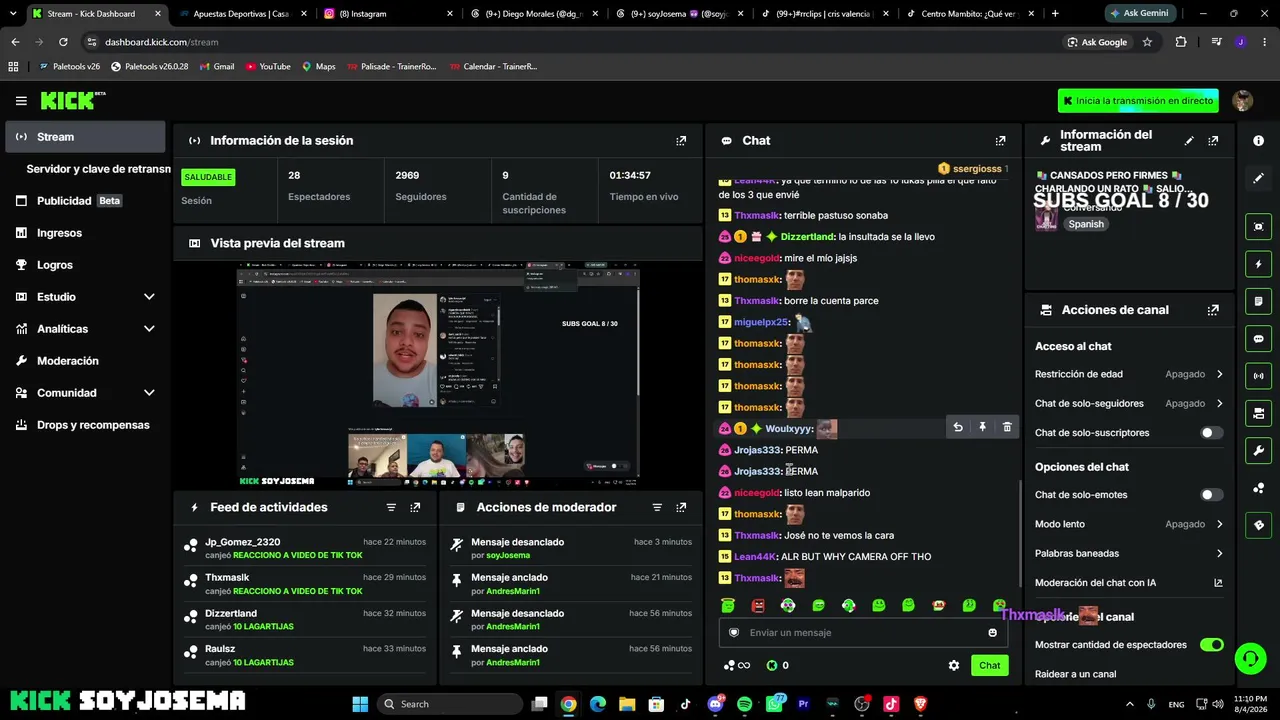Image resolution: width=1280 pixels, height=720 pixels.
Task: Open the info icon in the right sidebar
Action: 1258,141
